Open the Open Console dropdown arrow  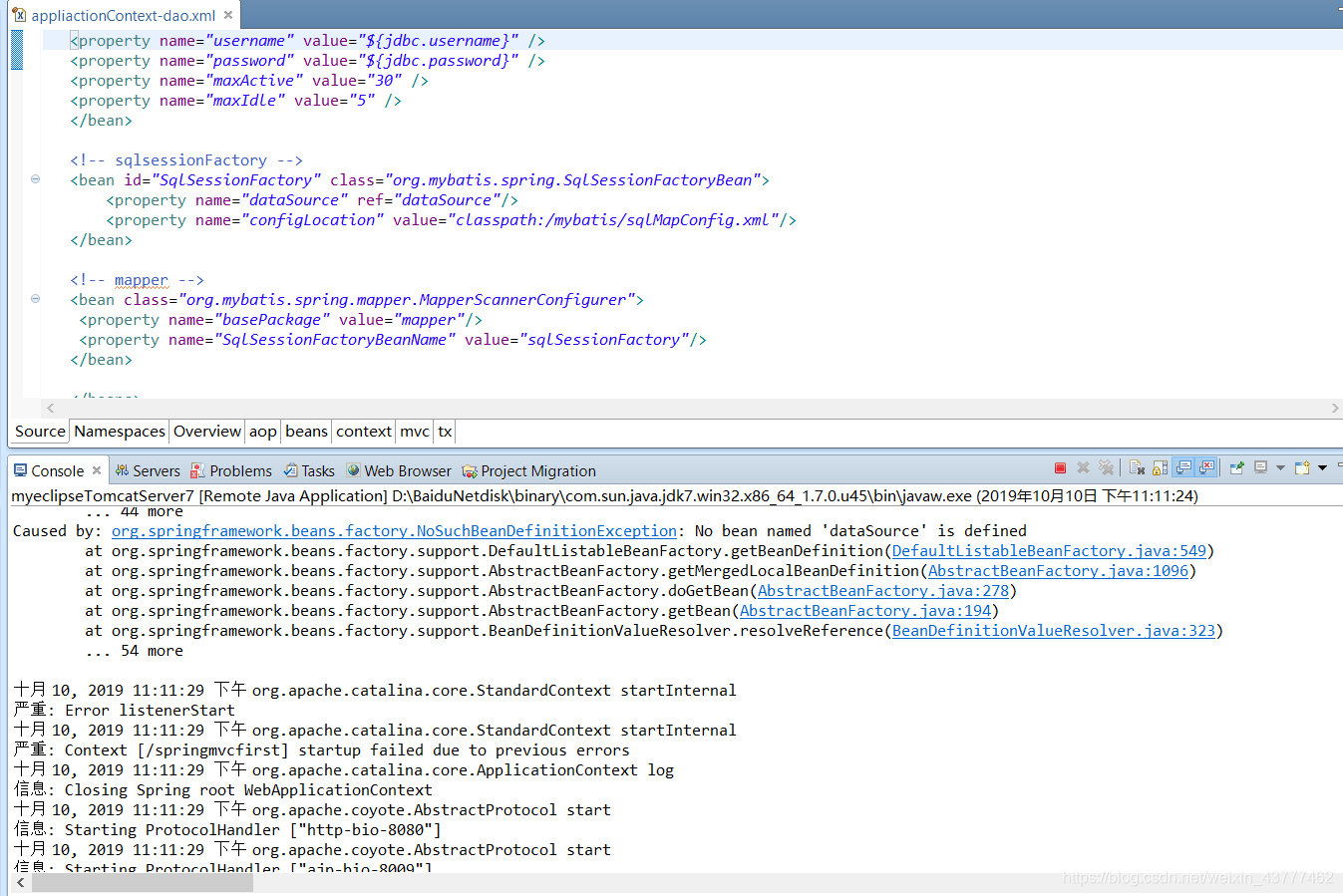(1323, 467)
